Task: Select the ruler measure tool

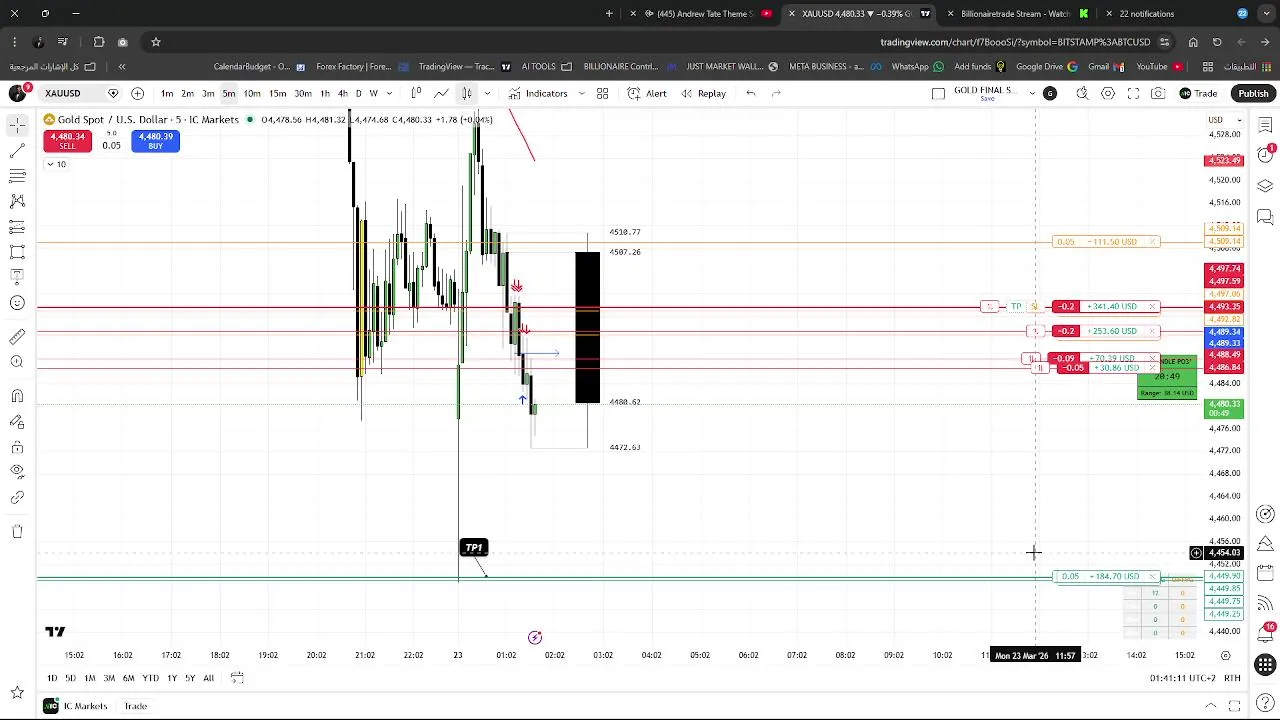Action: pyautogui.click(x=17, y=337)
